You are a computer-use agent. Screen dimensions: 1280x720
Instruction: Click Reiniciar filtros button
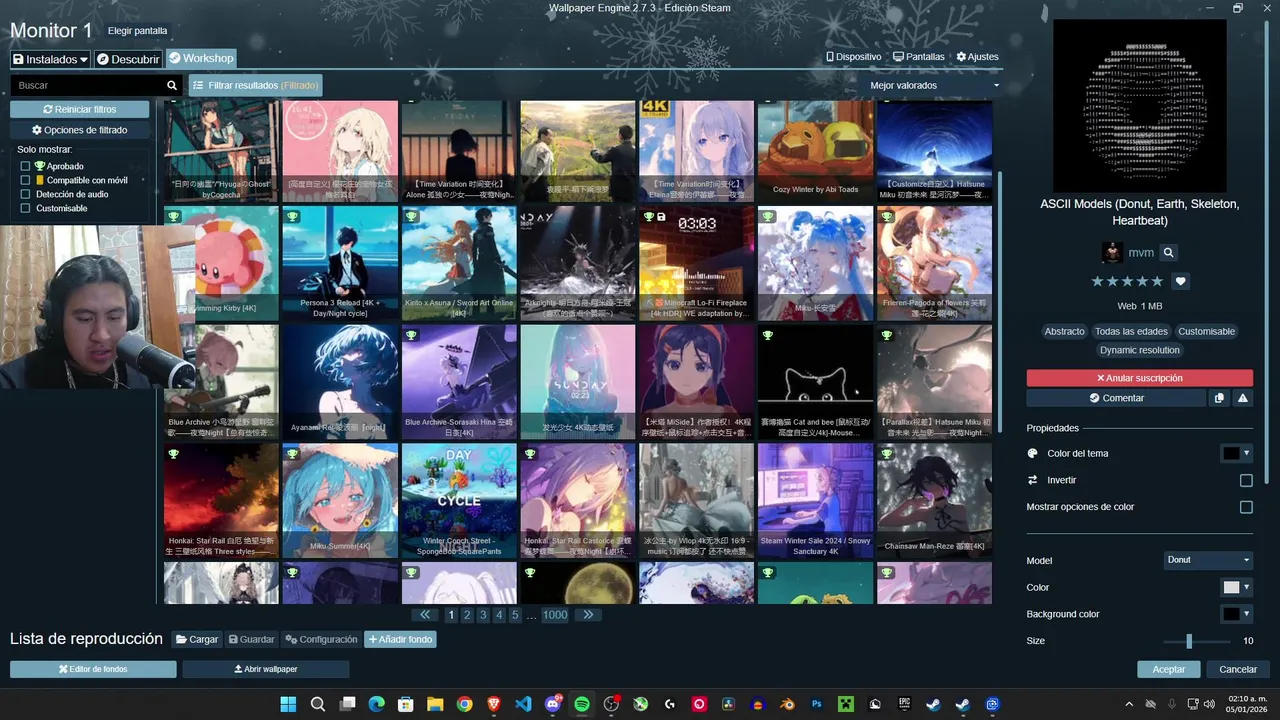click(80, 109)
